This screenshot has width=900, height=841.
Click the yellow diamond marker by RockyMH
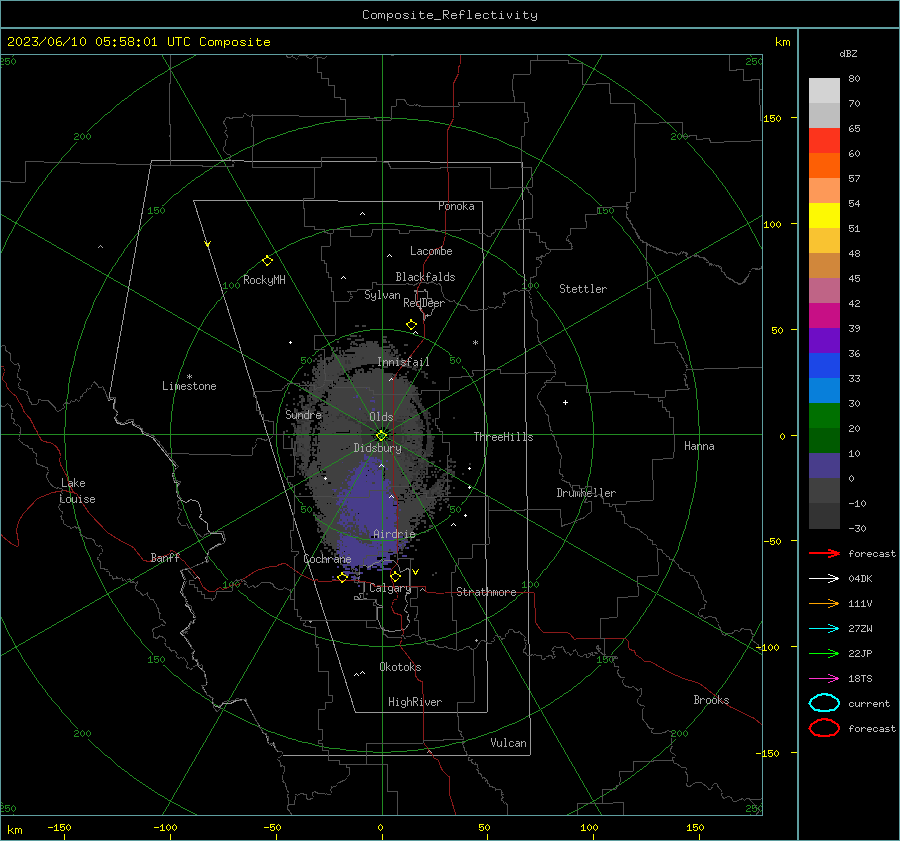tap(267, 261)
